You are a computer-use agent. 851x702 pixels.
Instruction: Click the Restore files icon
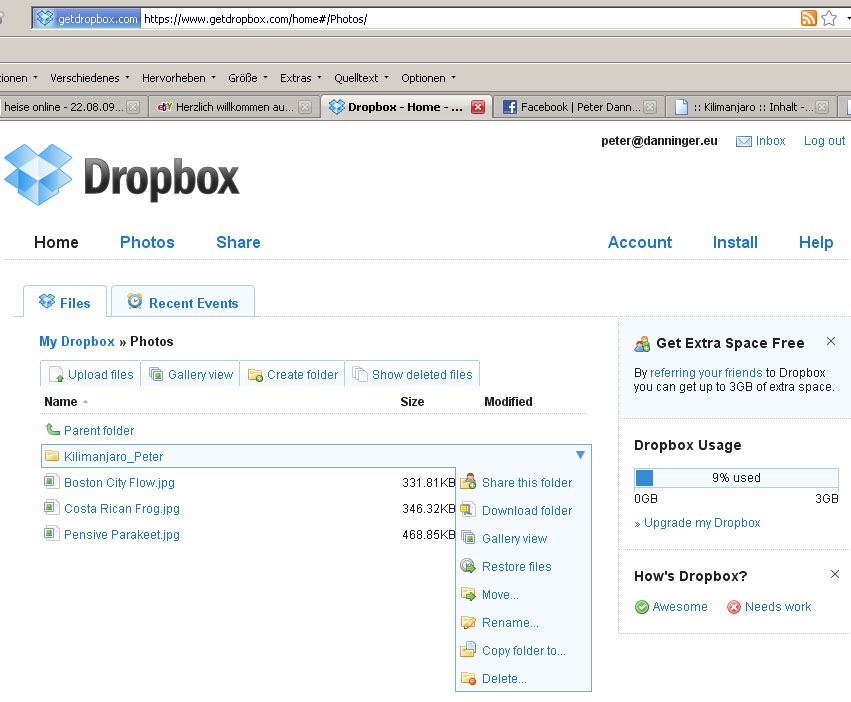pos(468,566)
